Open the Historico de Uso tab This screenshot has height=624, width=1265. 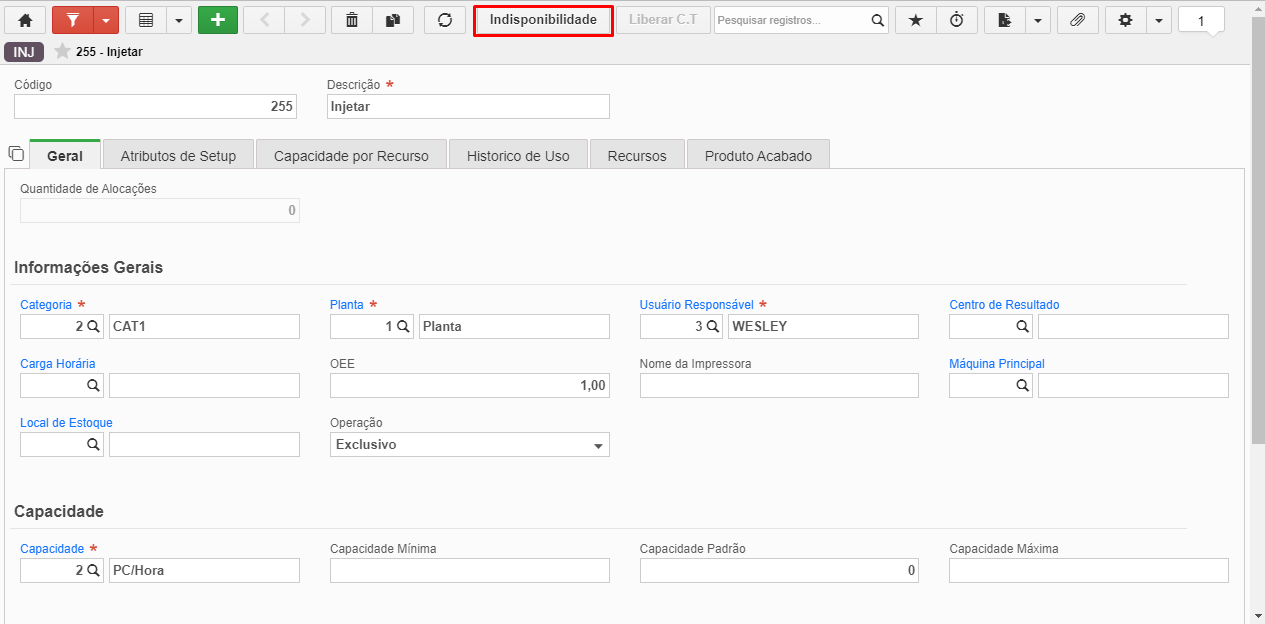click(x=518, y=155)
